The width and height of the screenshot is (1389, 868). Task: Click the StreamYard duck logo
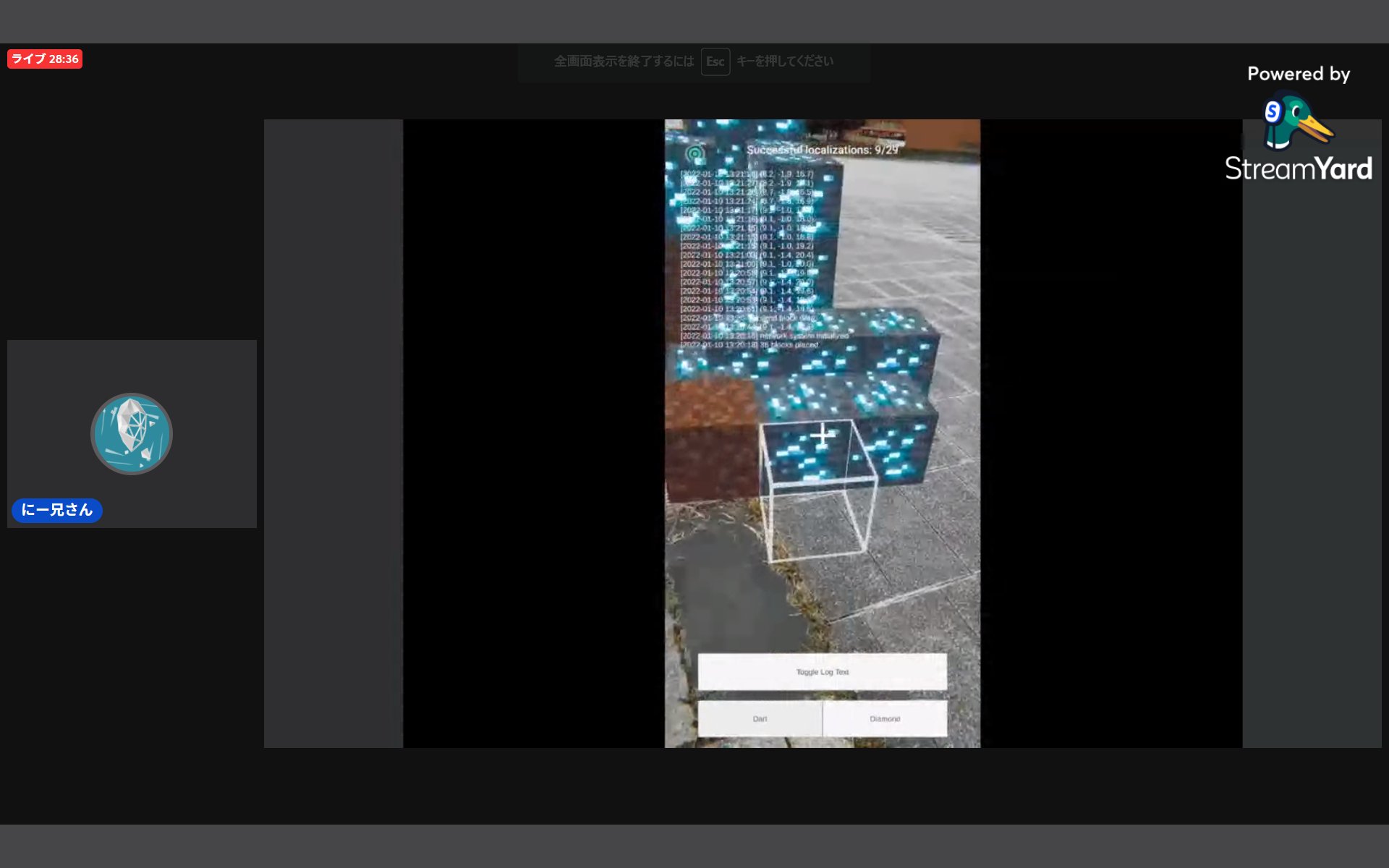pyautogui.click(x=1297, y=120)
